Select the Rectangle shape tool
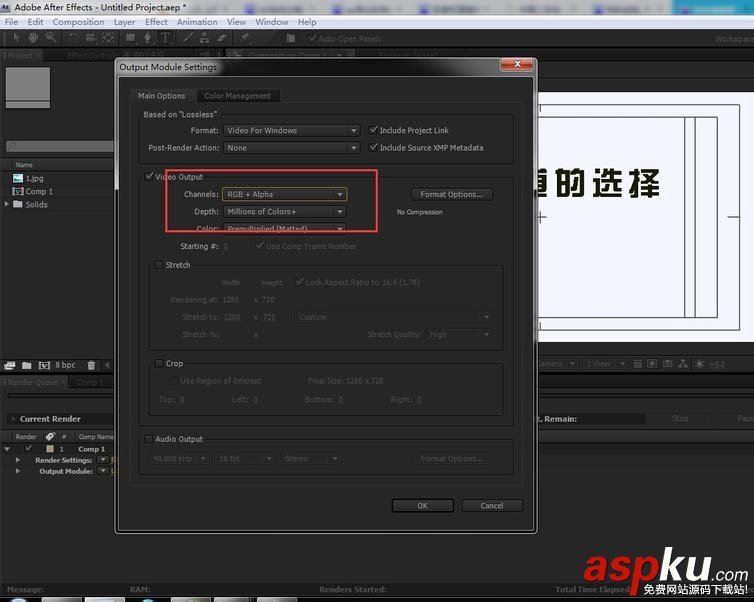The image size is (754, 602). [x=130, y=38]
